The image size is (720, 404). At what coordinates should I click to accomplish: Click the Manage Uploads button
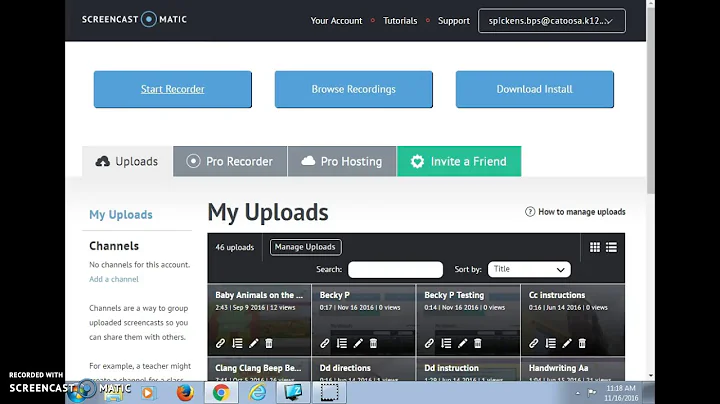pyautogui.click(x=305, y=247)
